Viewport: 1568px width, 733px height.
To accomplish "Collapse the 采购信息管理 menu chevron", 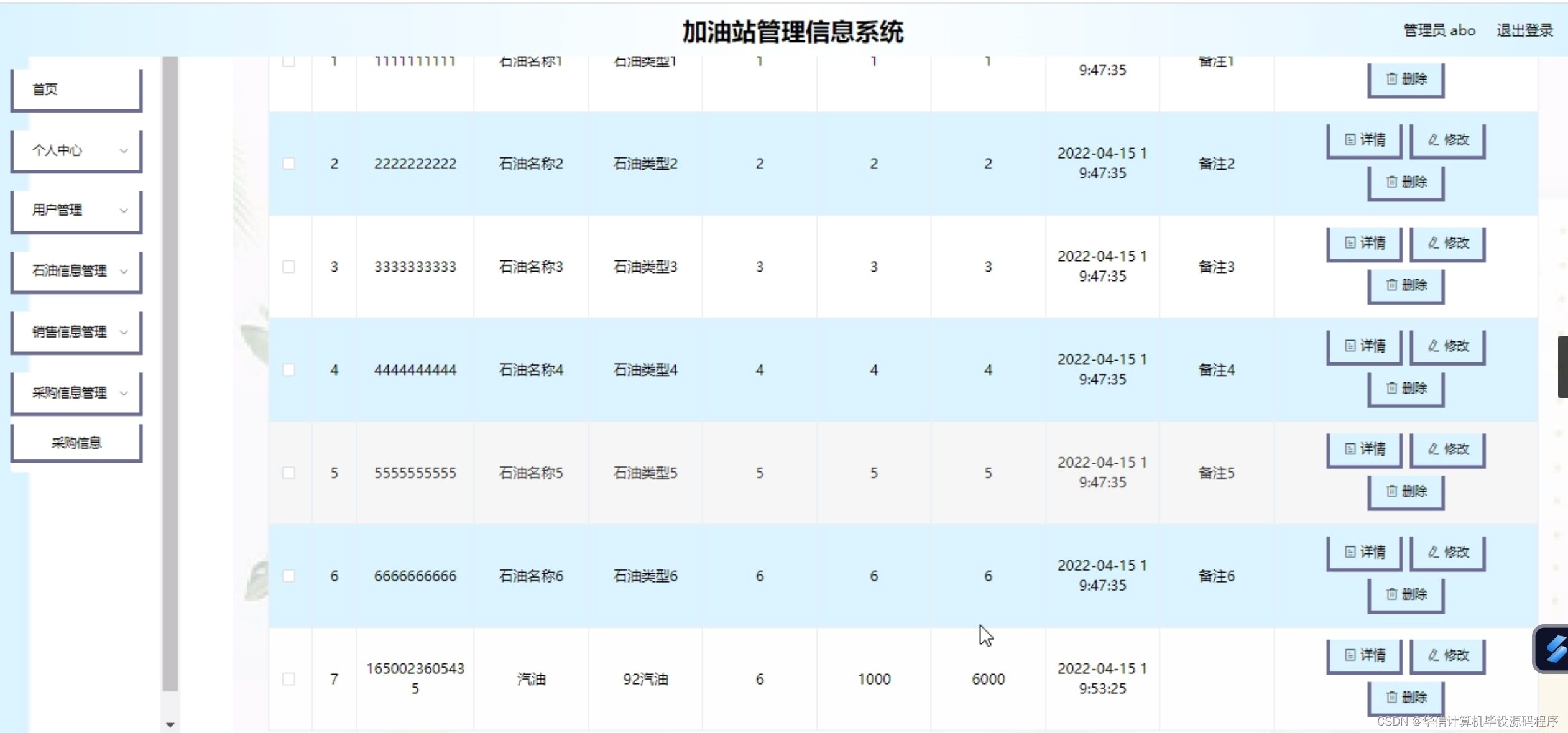I will 124,393.
